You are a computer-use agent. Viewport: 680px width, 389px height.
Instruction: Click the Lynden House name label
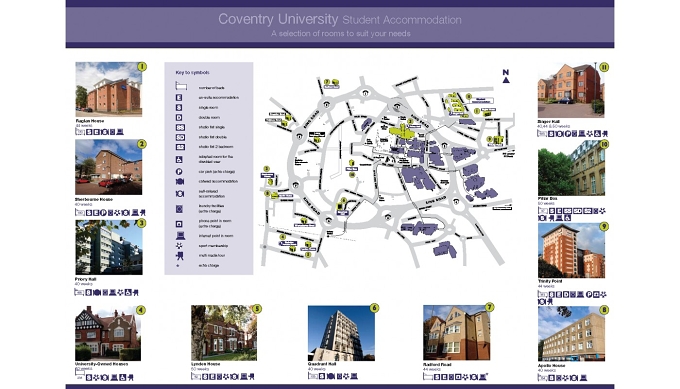click(x=206, y=364)
